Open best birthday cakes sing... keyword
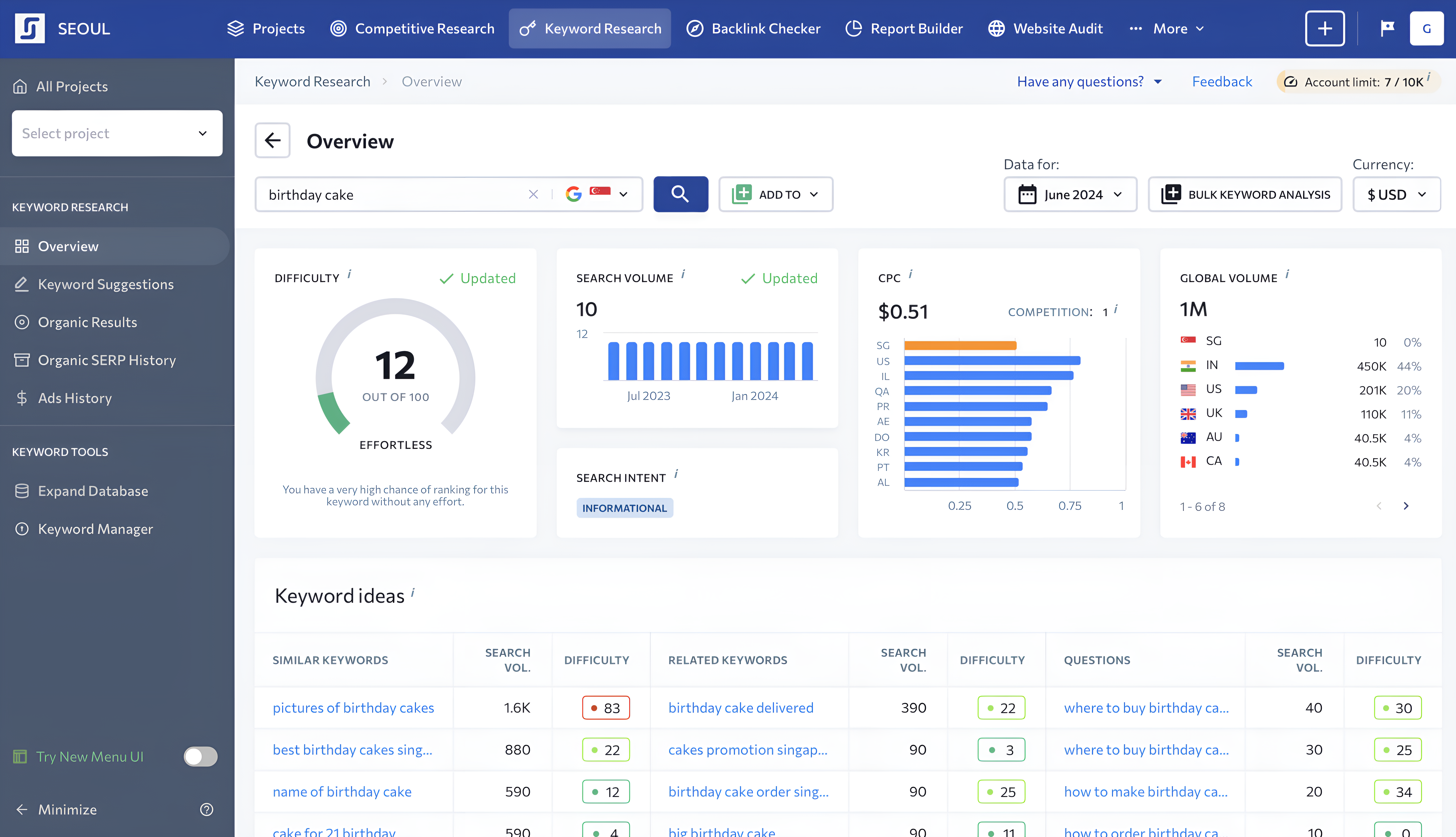The image size is (1456, 837). click(352, 750)
